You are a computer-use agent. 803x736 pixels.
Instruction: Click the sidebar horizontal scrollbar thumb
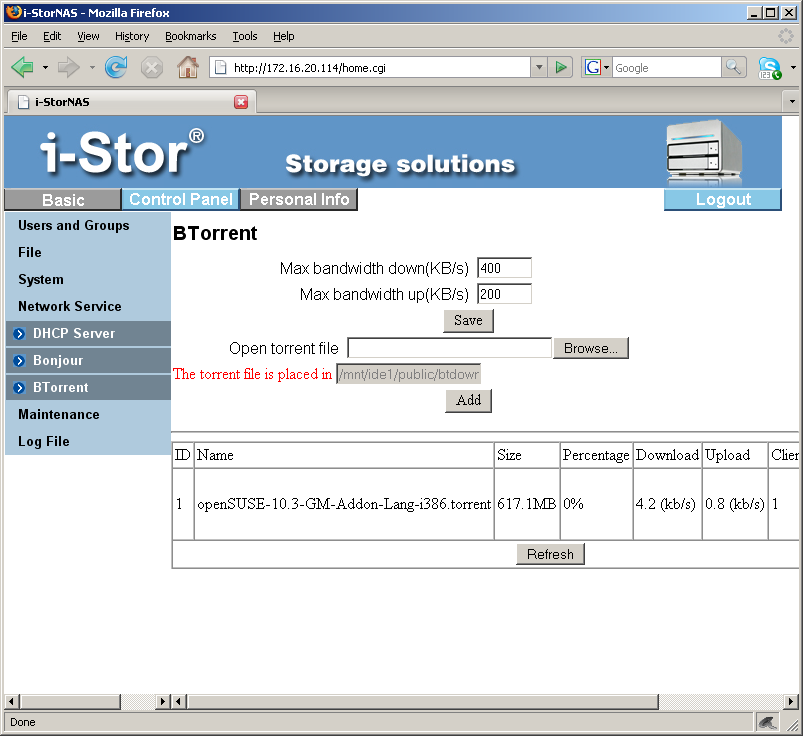[x=71, y=701]
